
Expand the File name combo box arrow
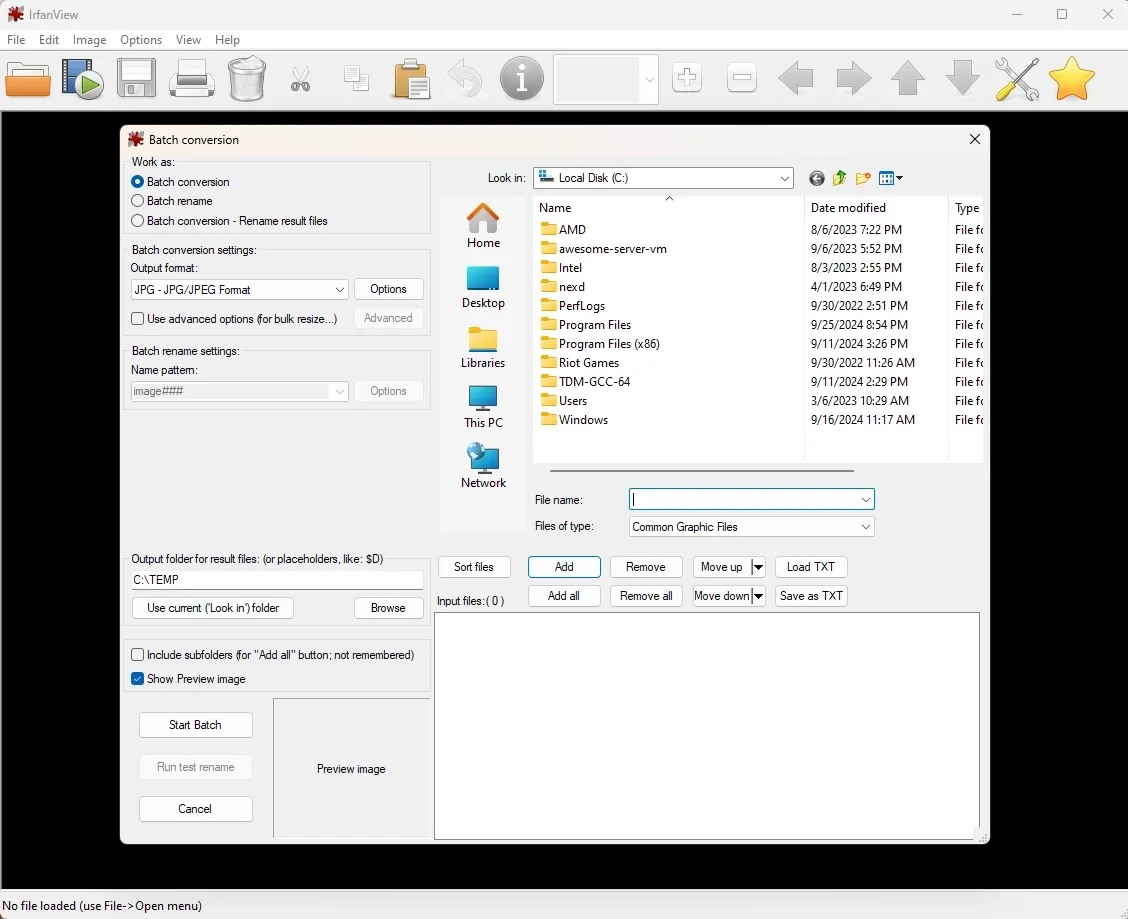tap(865, 499)
